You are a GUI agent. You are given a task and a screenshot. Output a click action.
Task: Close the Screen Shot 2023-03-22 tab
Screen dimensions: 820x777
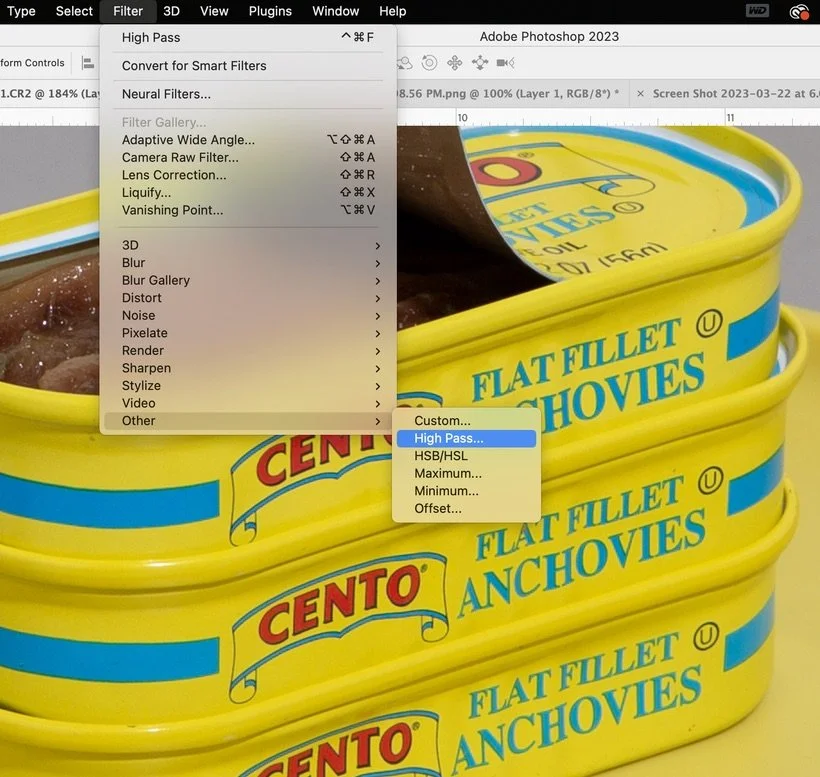click(640, 94)
